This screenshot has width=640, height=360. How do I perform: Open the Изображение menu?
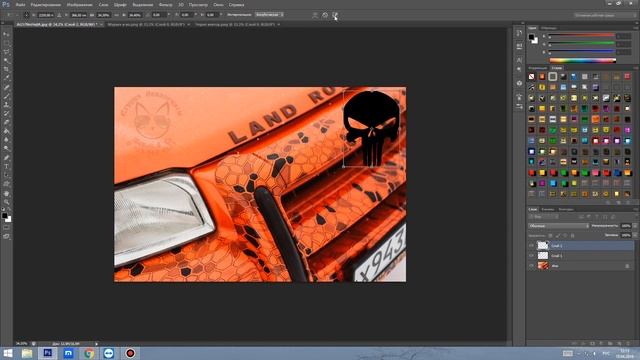80,4
